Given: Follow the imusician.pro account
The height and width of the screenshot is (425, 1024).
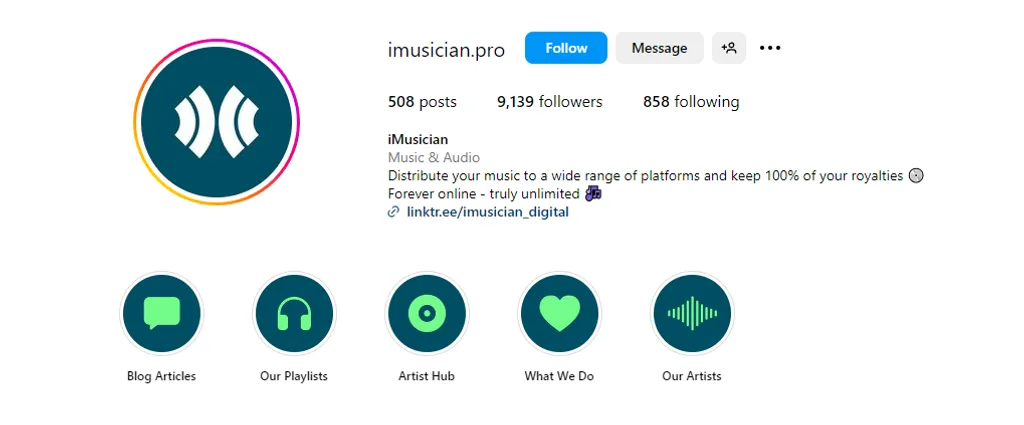Looking at the screenshot, I should [566, 48].
